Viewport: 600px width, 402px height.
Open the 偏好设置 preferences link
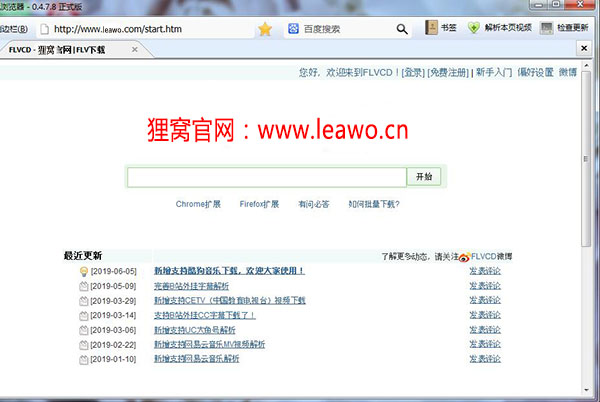click(535, 72)
